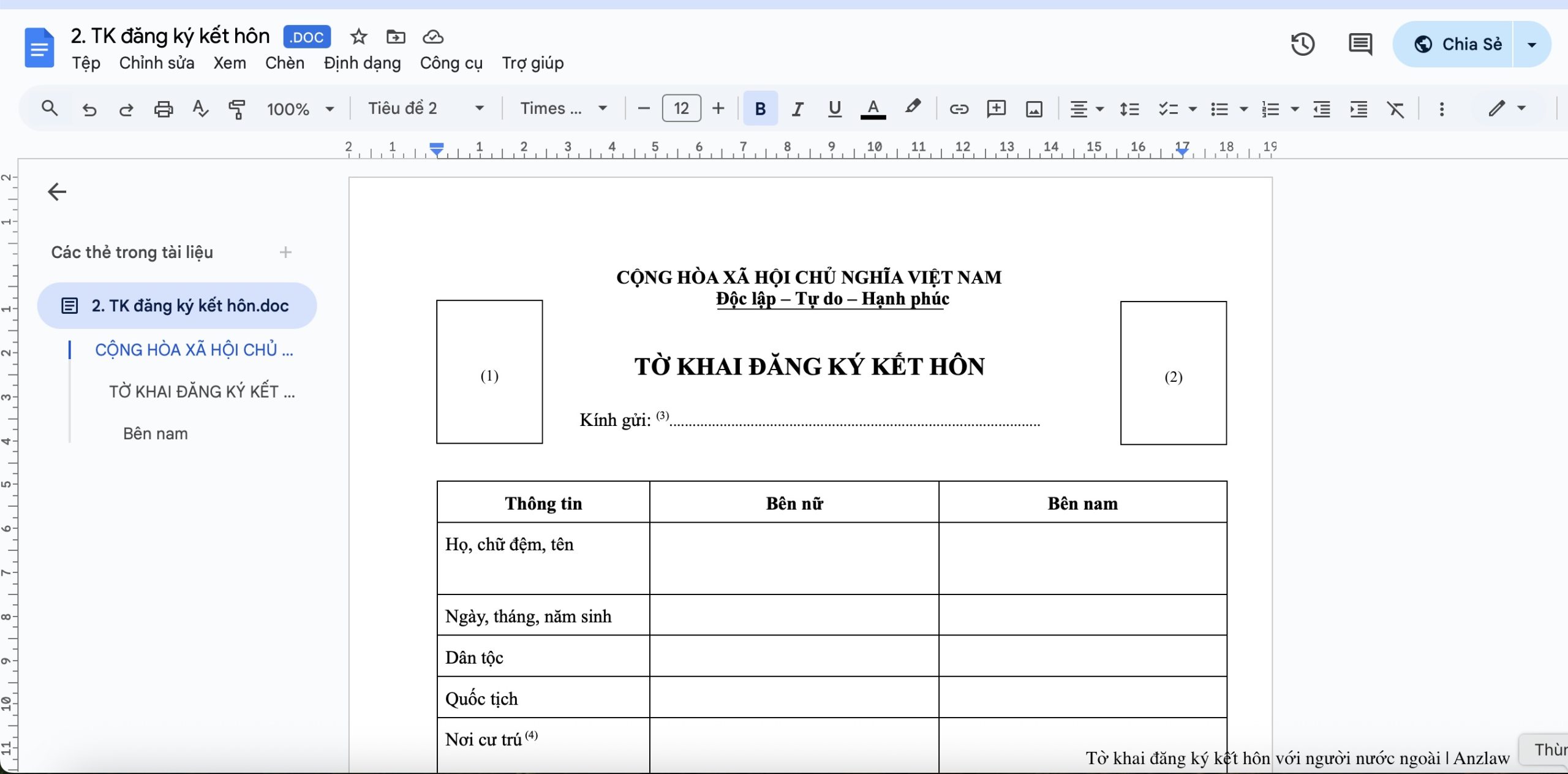Toggle underline formatting

(x=834, y=109)
